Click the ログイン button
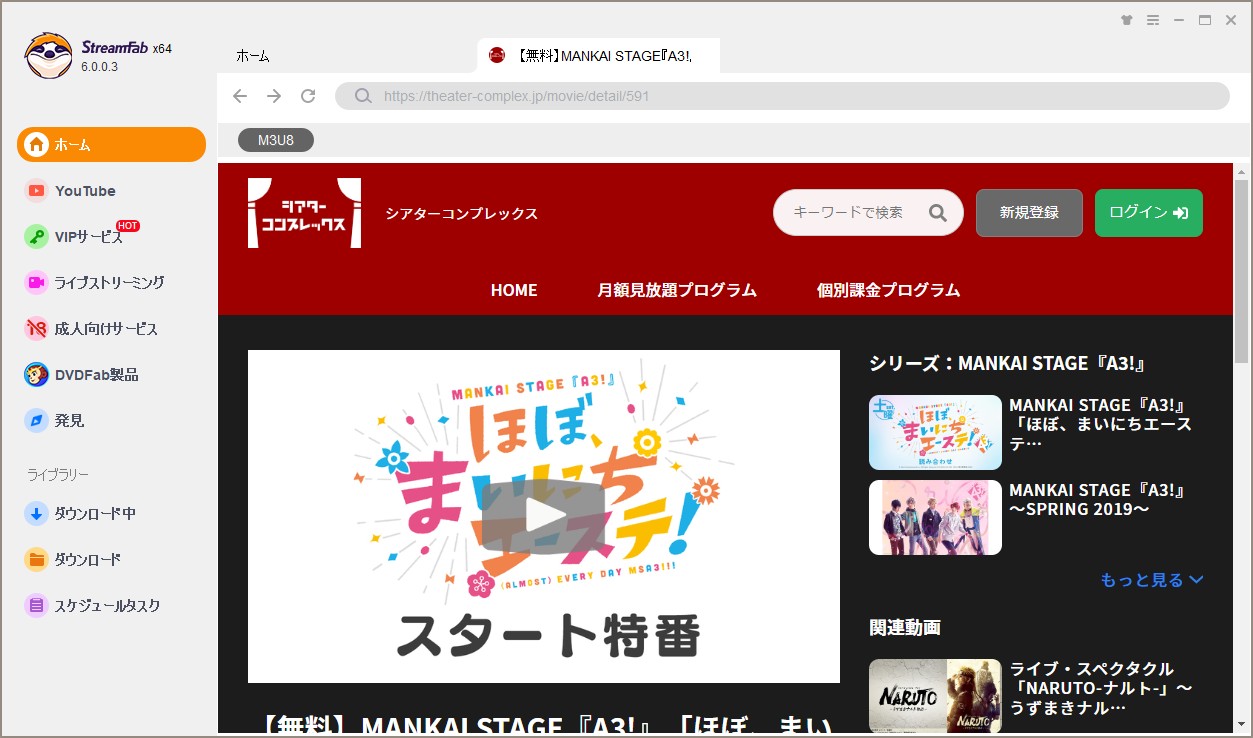Image resolution: width=1253 pixels, height=738 pixels. point(1149,213)
